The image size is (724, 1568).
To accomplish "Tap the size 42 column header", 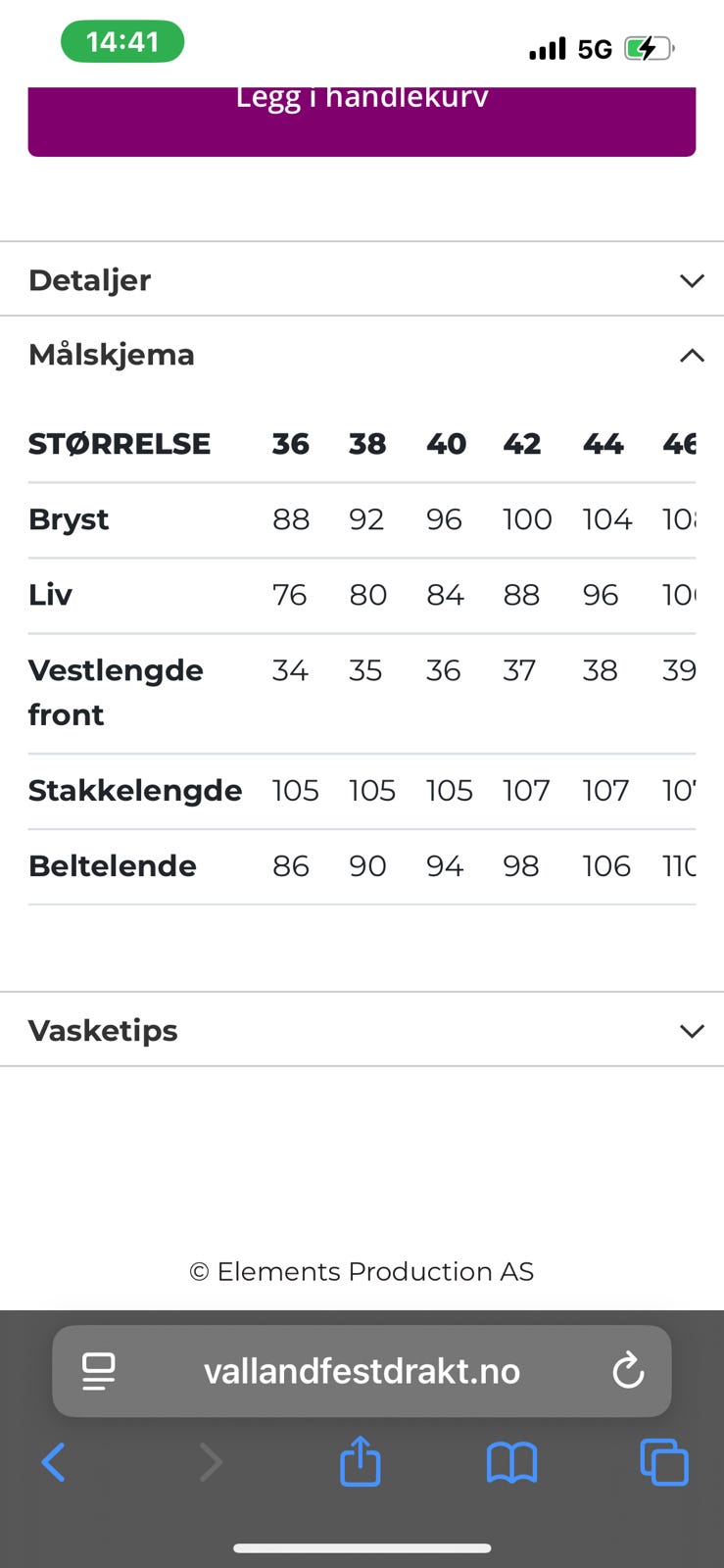I will [x=522, y=444].
